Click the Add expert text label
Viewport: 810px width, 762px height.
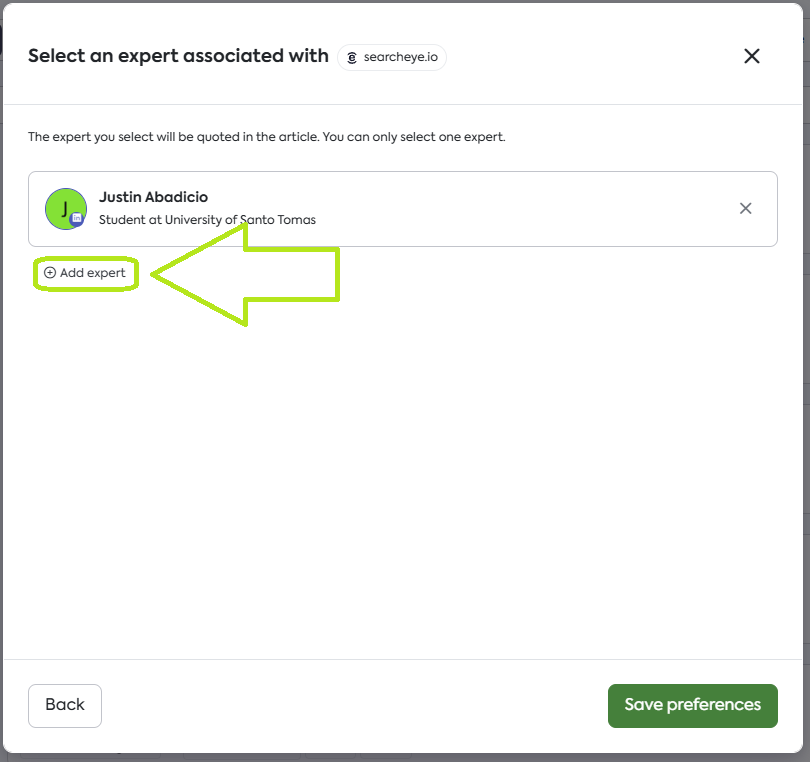[93, 273]
